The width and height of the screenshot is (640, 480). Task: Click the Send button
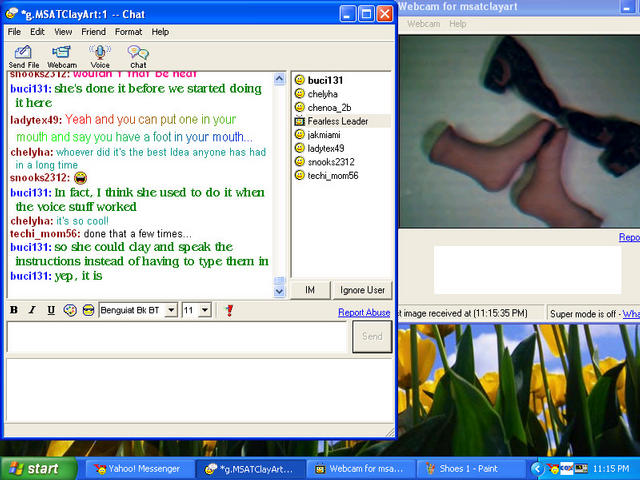tap(372, 337)
